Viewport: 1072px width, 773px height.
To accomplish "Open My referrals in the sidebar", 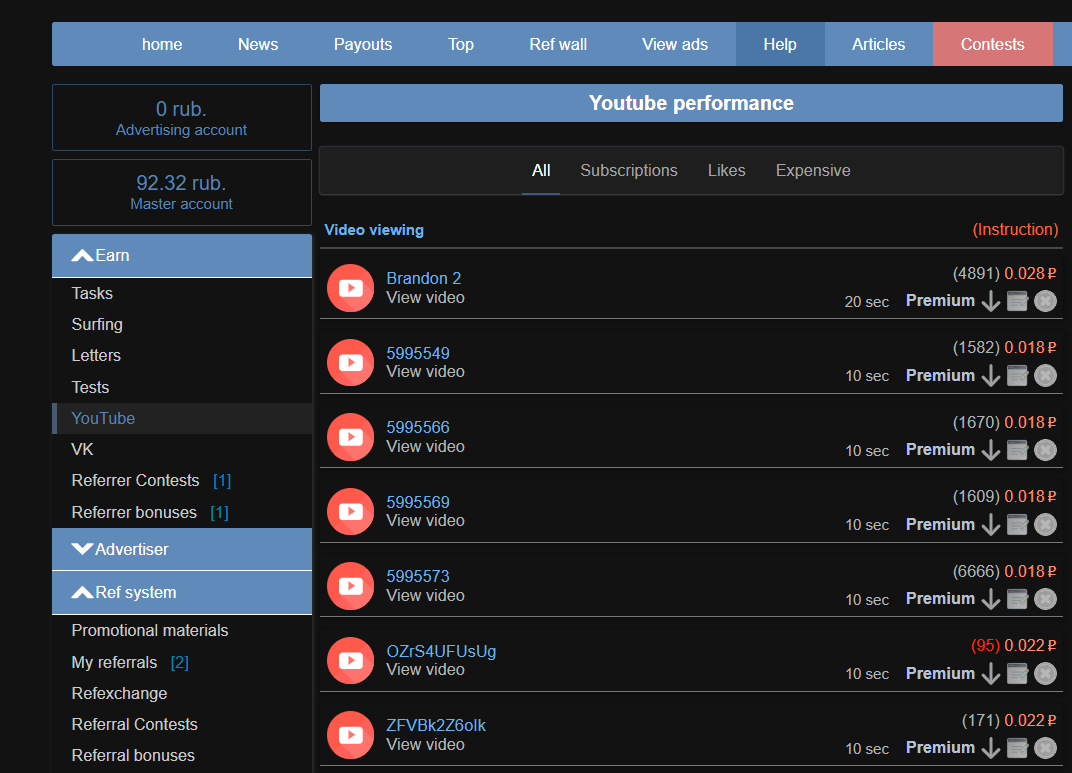I will click(x=114, y=662).
